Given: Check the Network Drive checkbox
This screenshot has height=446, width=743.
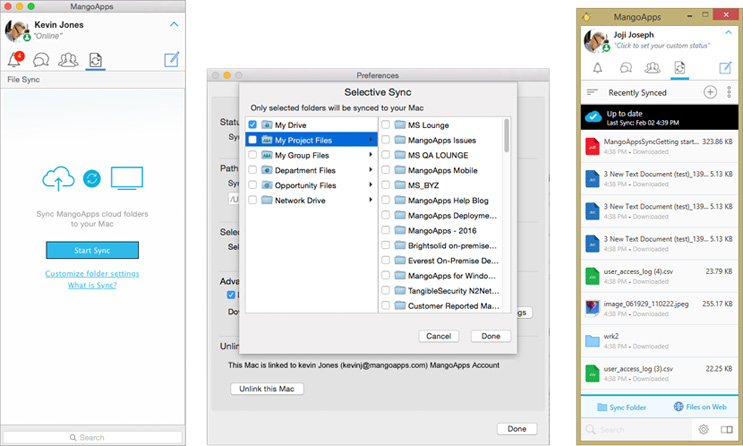Looking at the screenshot, I should (x=253, y=200).
